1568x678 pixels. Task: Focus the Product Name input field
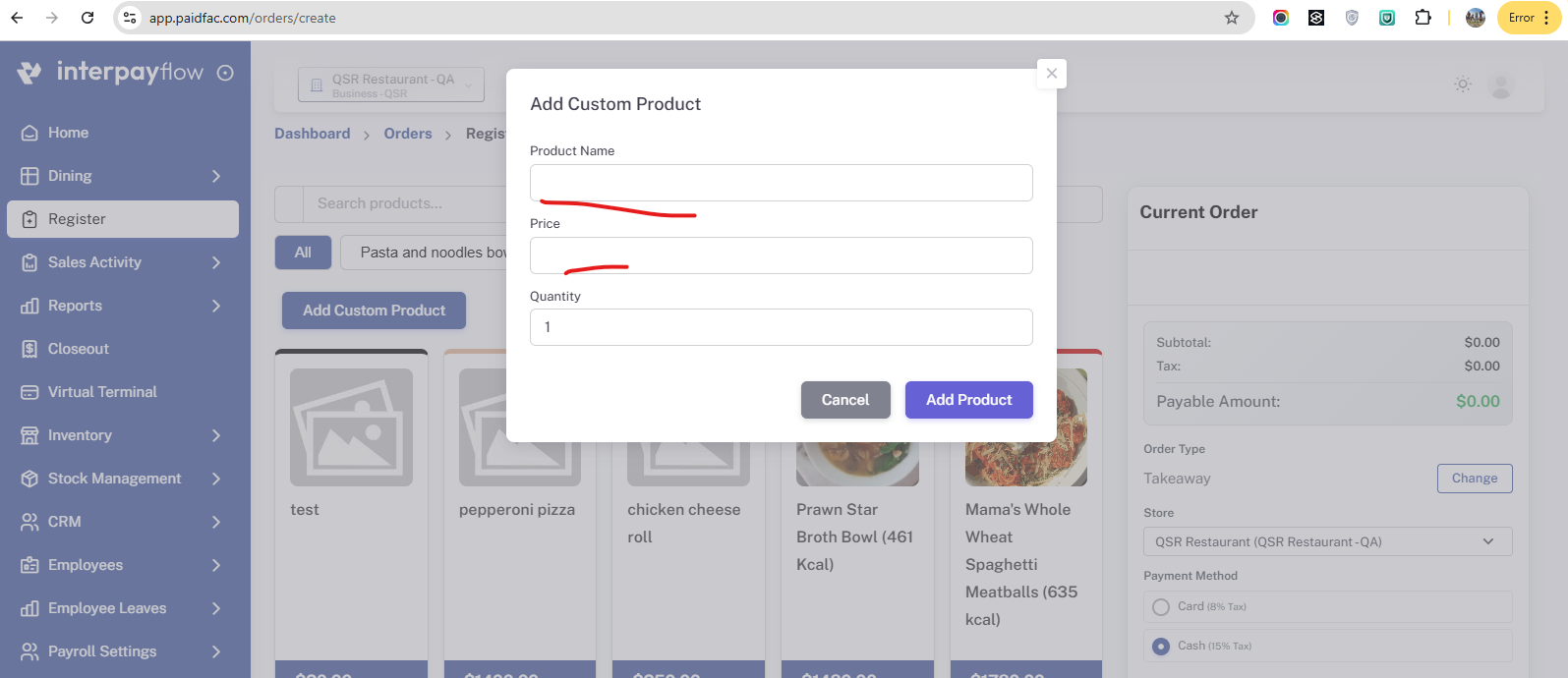782,183
